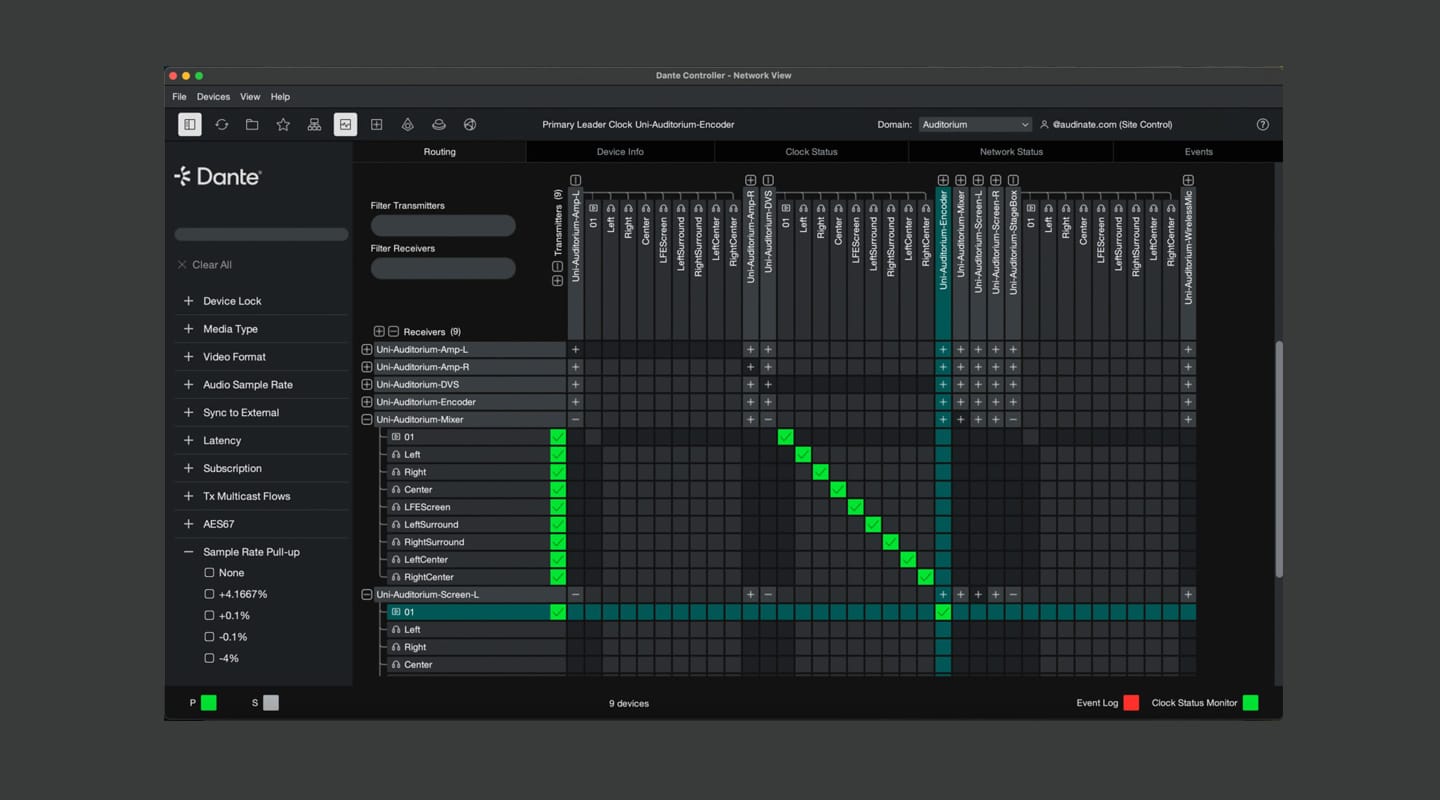Collapse the Sample Rate Pull-up filter
Screen dimensions: 1440x800
[x=188, y=552]
